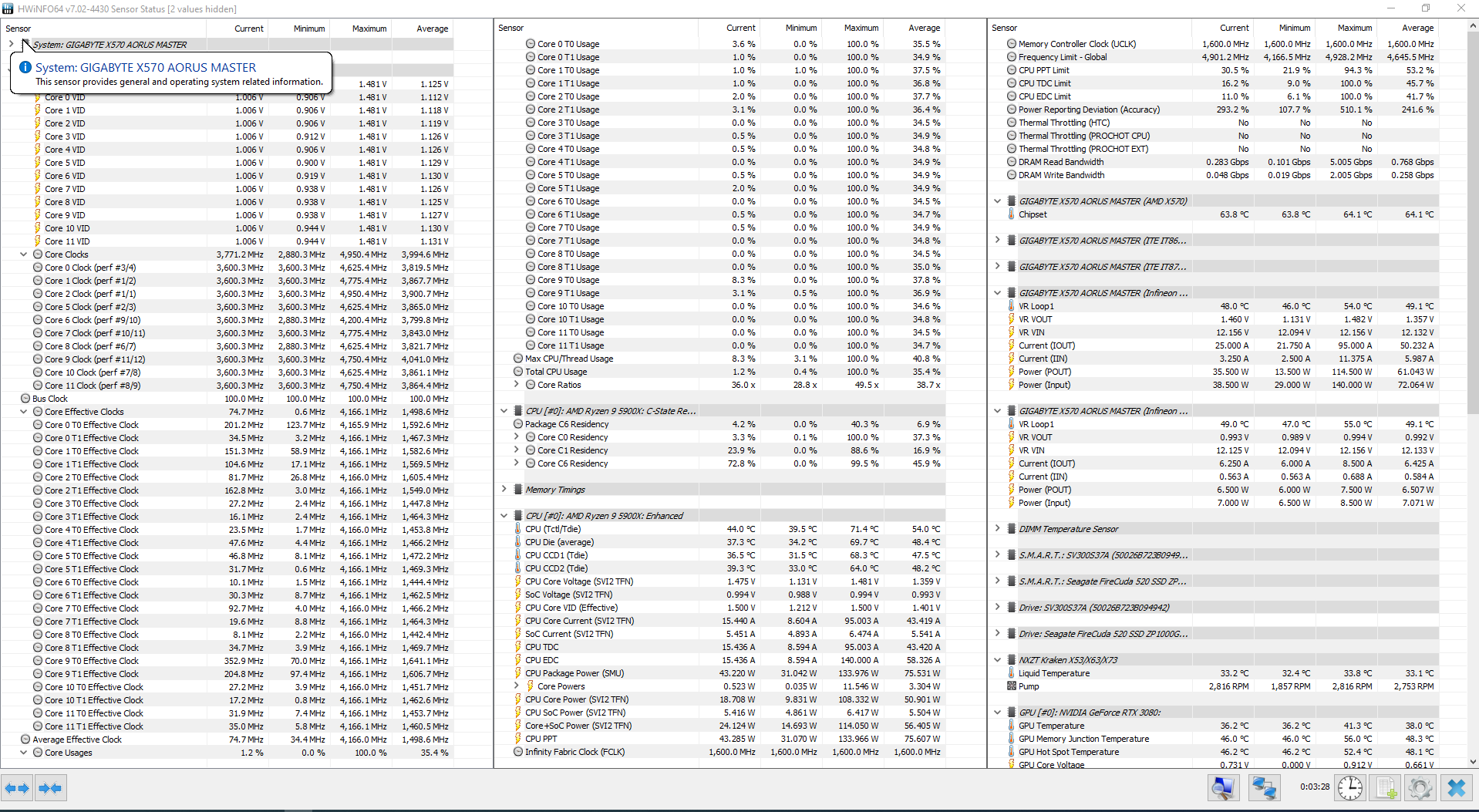
Task: Click the circle icon beside Memory Controller Clock (UCLK)
Action: [x=1012, y=44]
